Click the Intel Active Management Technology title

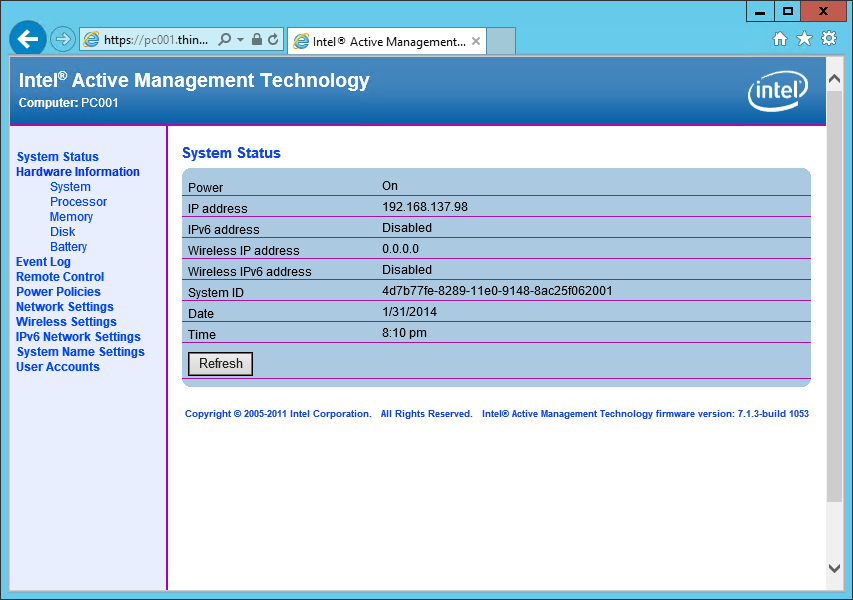[194, 81]
